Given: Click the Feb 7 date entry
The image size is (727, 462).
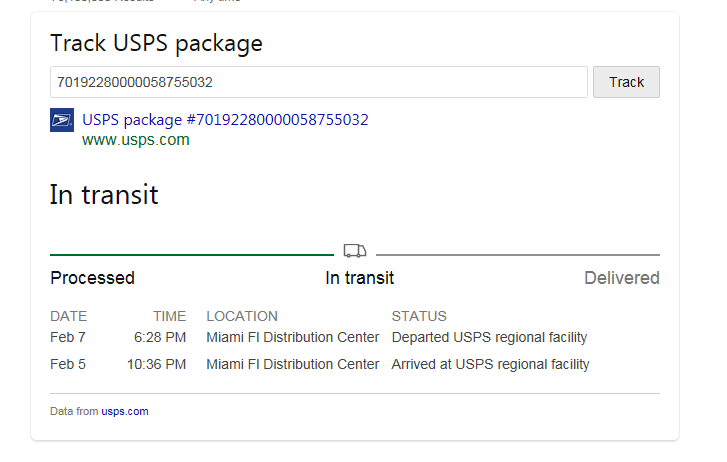Looking at the screenshot, I should click(68, 338).
